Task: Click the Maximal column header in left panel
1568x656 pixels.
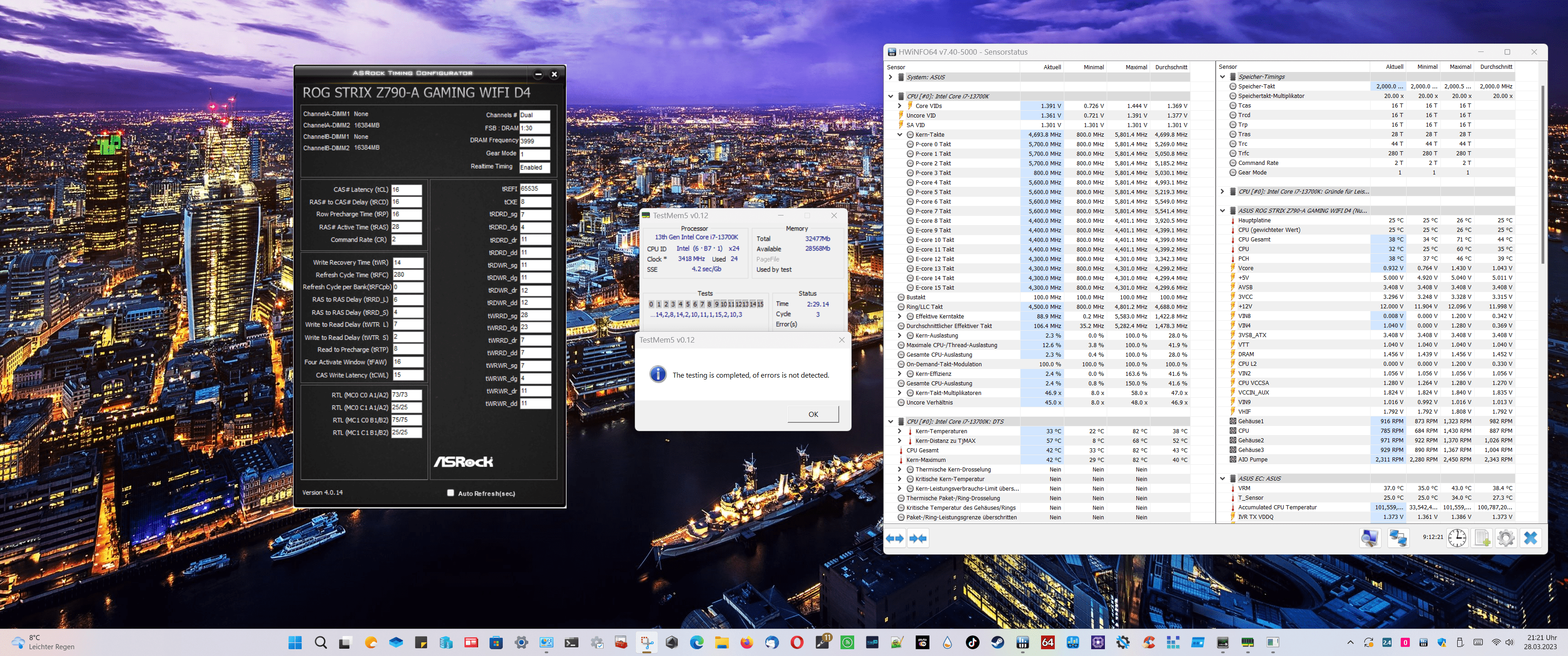Action: tap(1128, 67)
